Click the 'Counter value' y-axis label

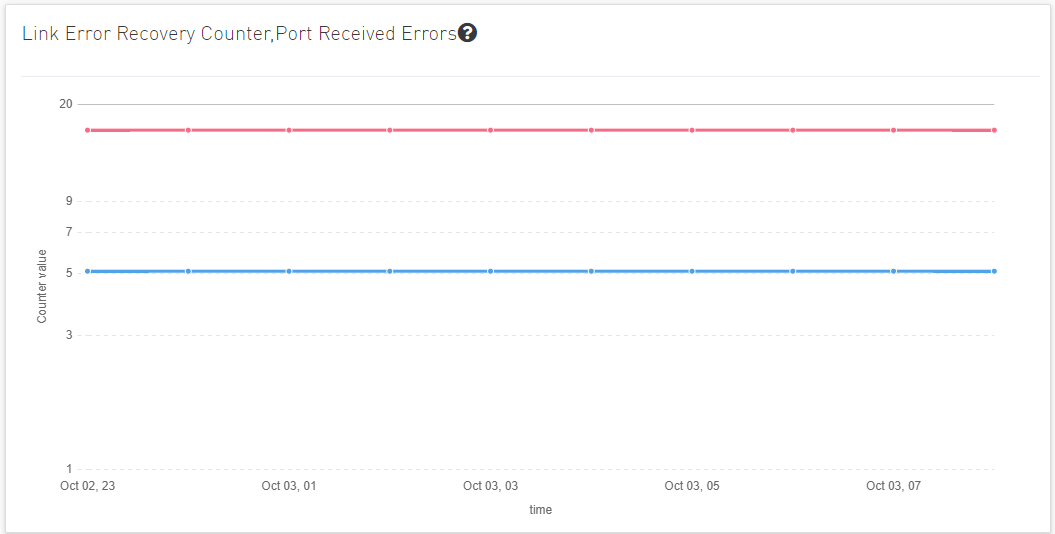click(x=42, y=286)
